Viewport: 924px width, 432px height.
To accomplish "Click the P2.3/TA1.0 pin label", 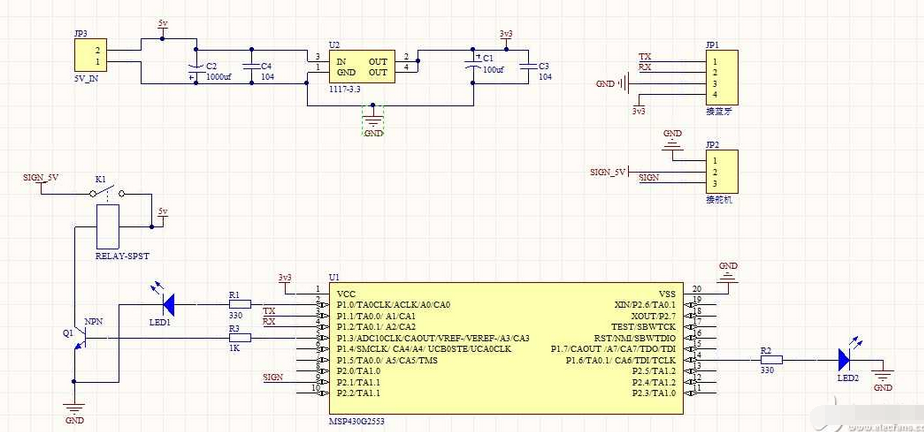I will [654, 393].
